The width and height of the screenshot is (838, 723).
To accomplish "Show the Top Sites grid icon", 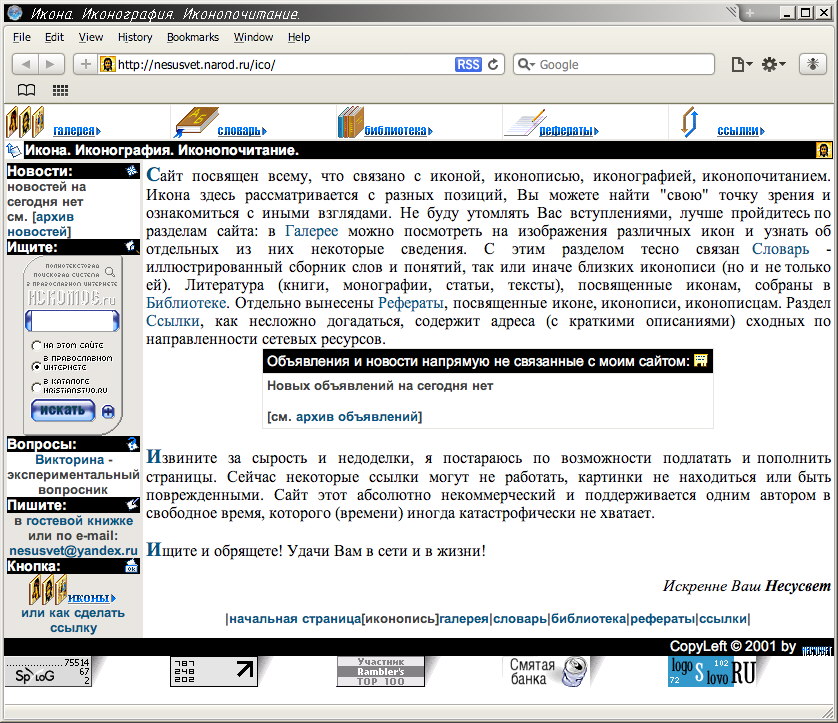I will (60, 90).
